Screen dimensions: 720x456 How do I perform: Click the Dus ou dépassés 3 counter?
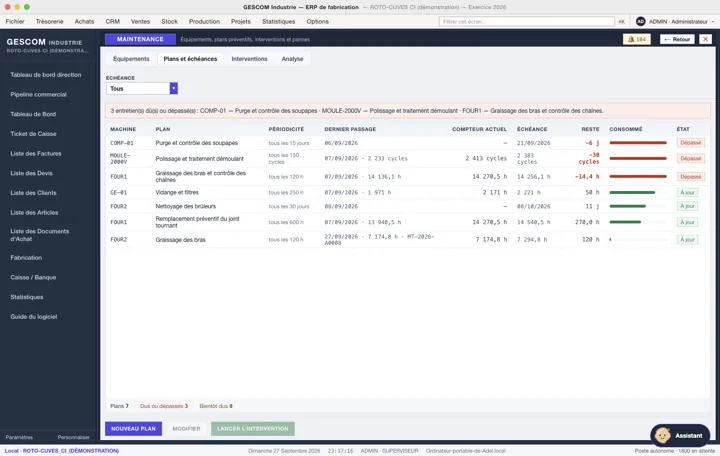pos(164,406)
